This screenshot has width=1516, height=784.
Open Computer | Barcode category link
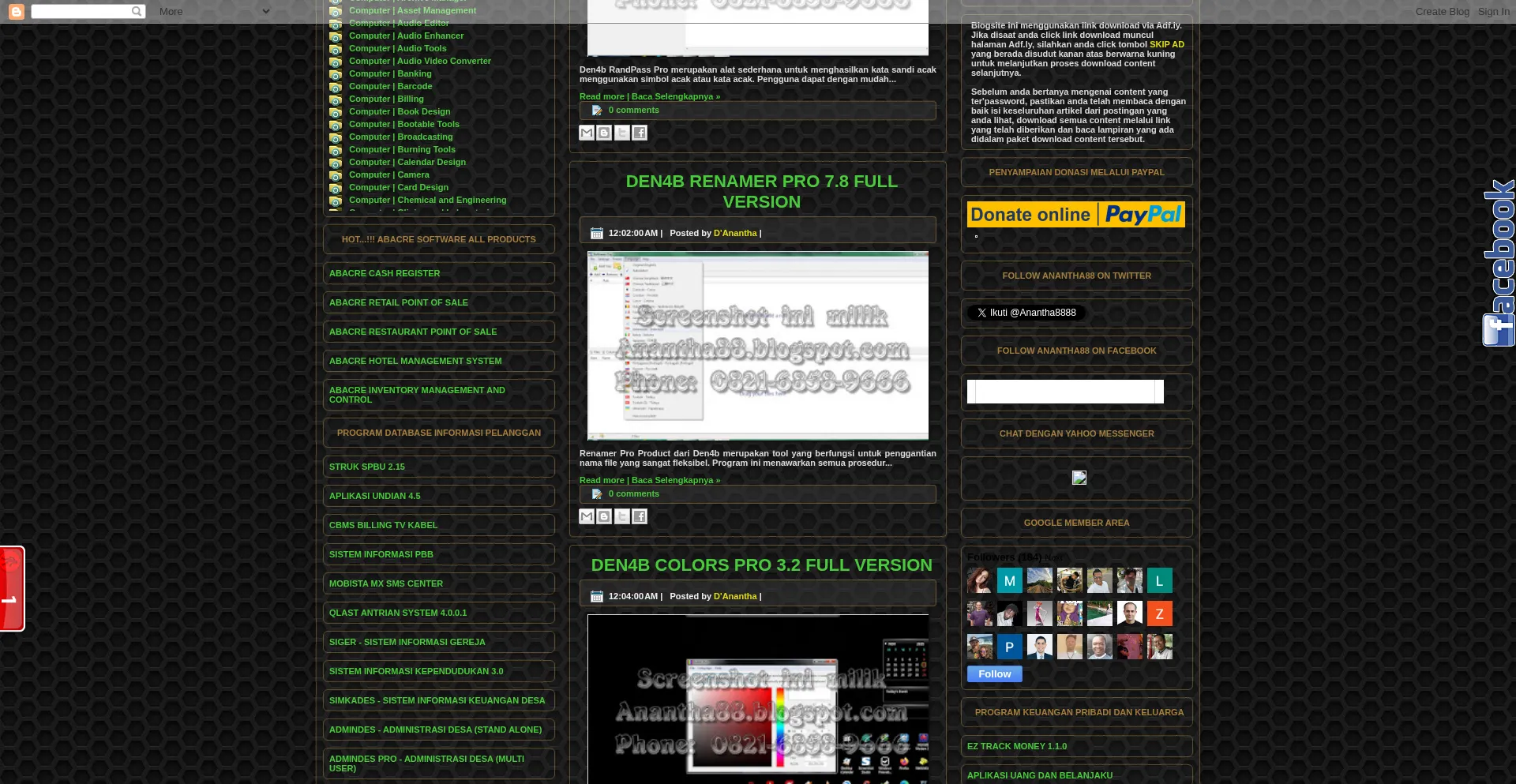tap(390, 86)
